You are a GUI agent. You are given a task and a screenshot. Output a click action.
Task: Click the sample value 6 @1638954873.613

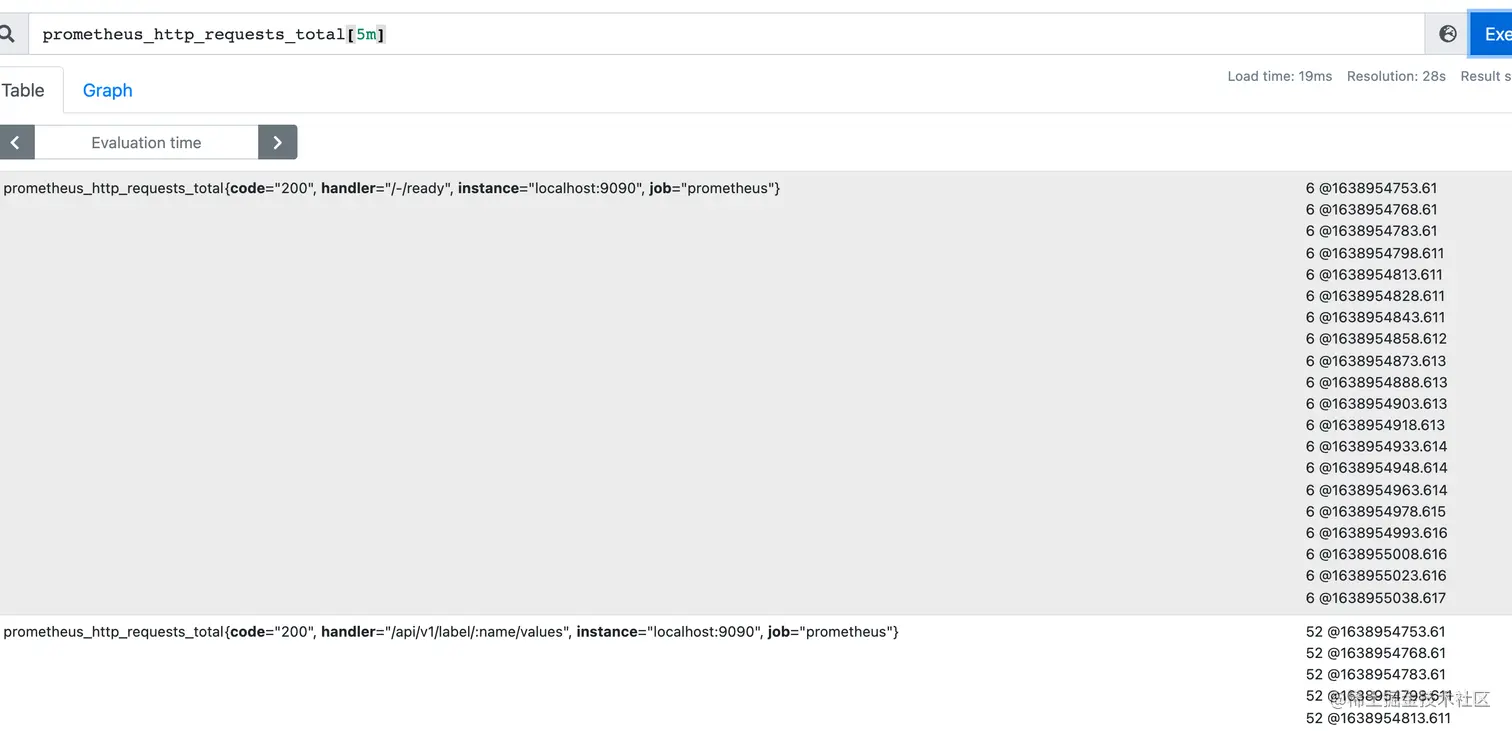point(1376,361)
